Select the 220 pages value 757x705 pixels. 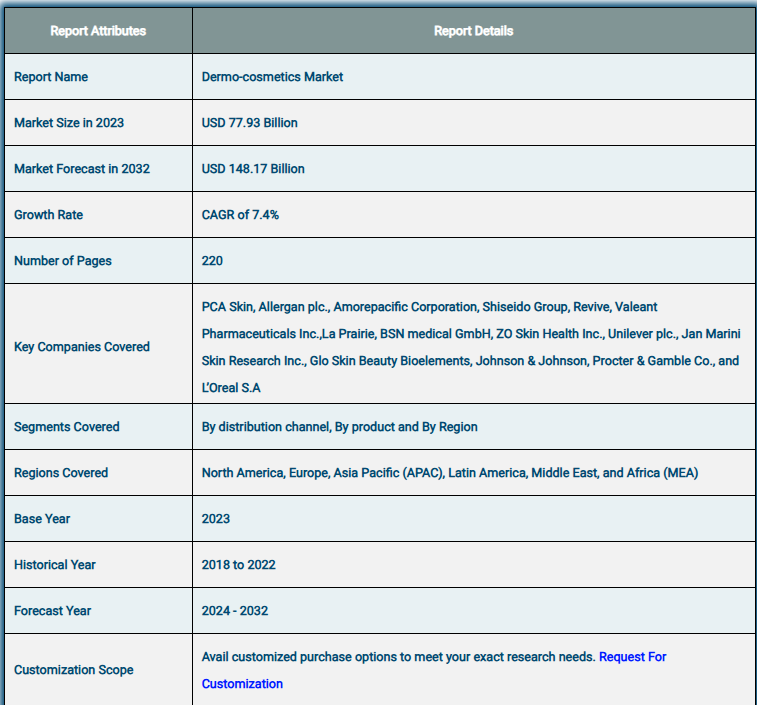pyautogui.click(x=212, y=261)
